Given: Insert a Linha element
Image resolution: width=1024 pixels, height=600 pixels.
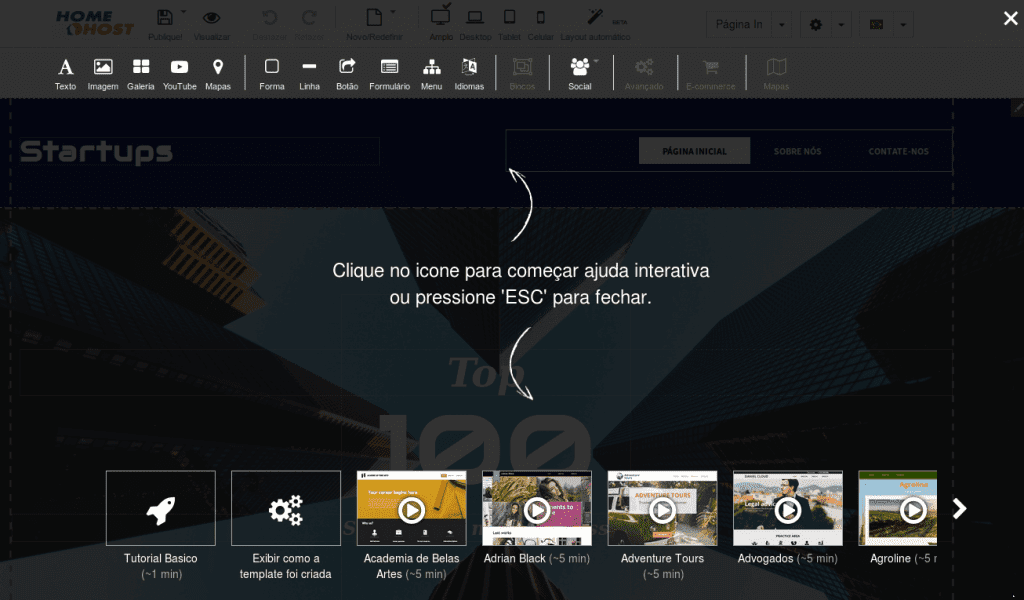Looking at the screenshot, I should (310, 74).
